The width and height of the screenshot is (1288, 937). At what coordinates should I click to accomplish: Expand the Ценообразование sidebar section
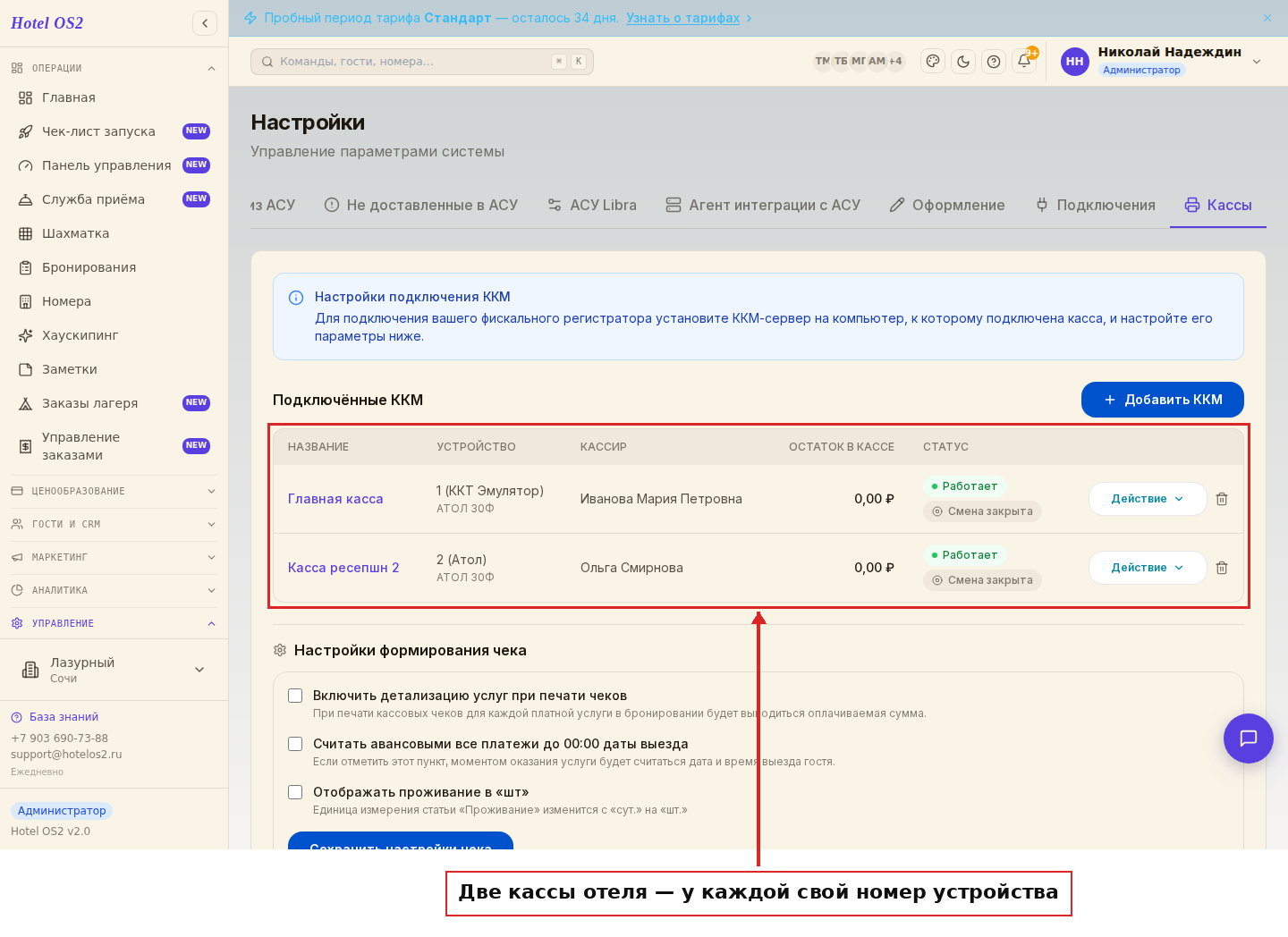114,491
